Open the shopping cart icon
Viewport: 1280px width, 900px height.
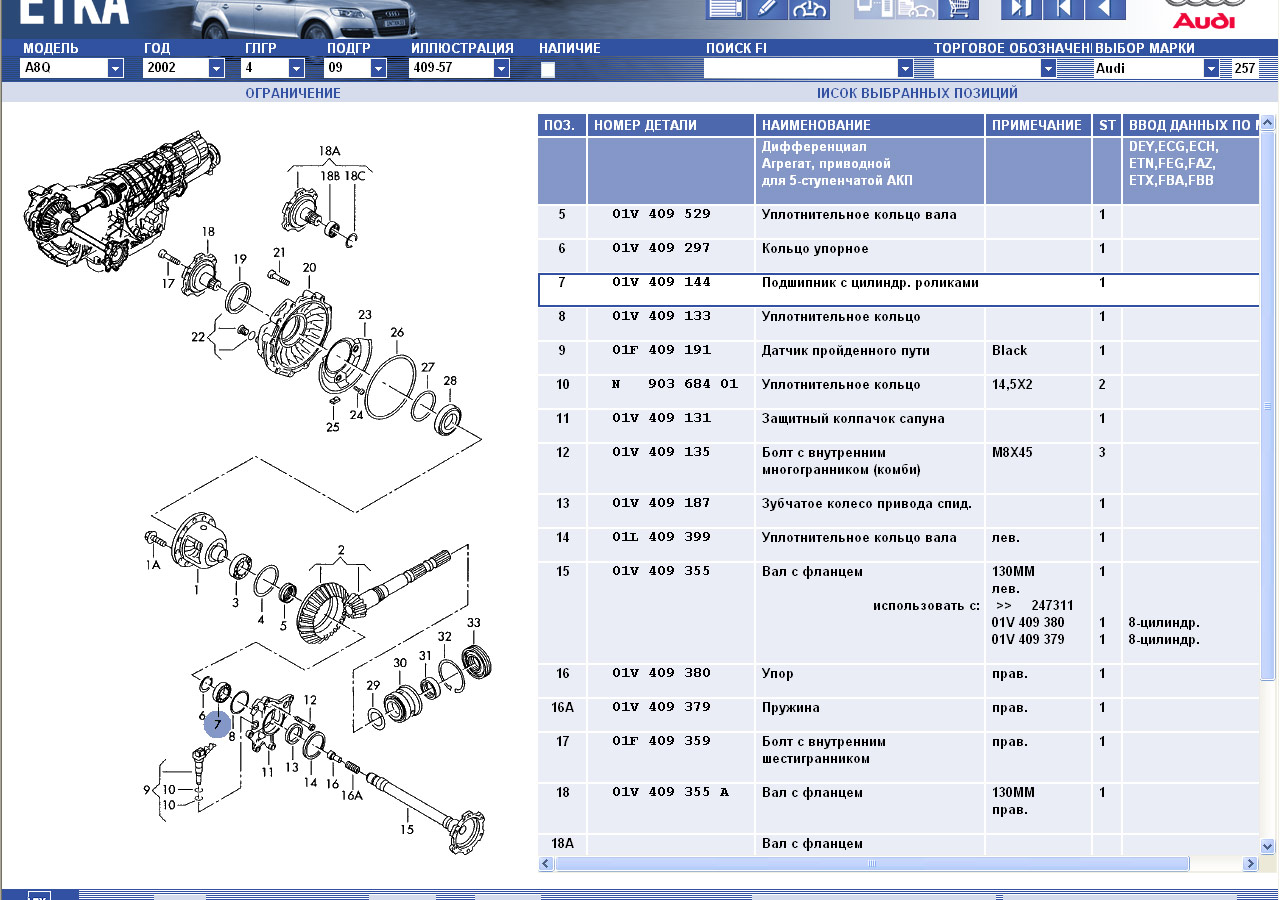click(958, 9)
